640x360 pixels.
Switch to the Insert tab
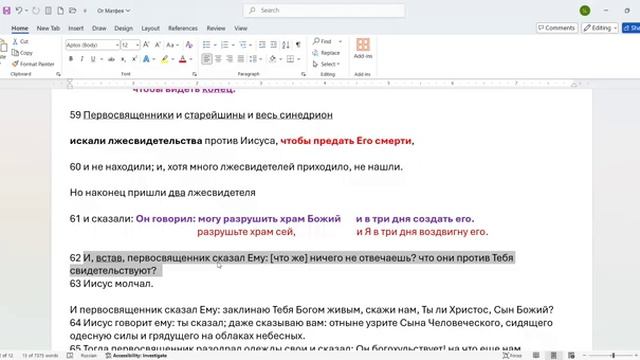point(76,28)
